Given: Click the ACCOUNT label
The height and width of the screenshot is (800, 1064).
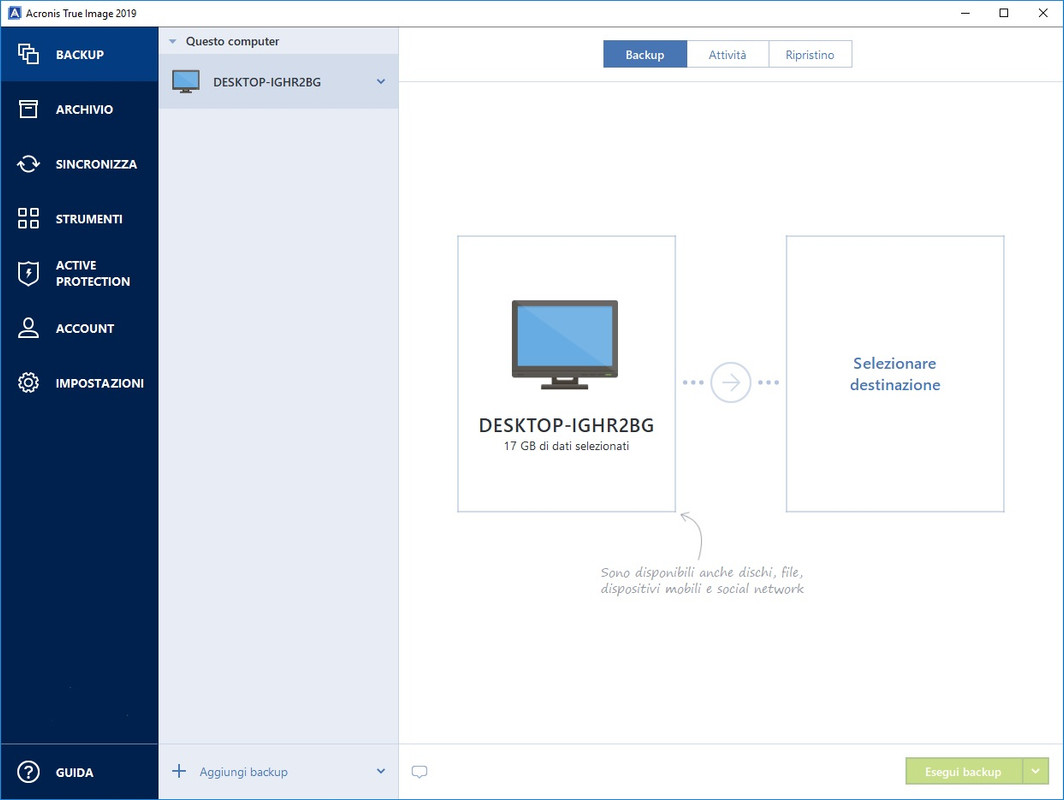Looking at the screenshot, I should [85, 328].
